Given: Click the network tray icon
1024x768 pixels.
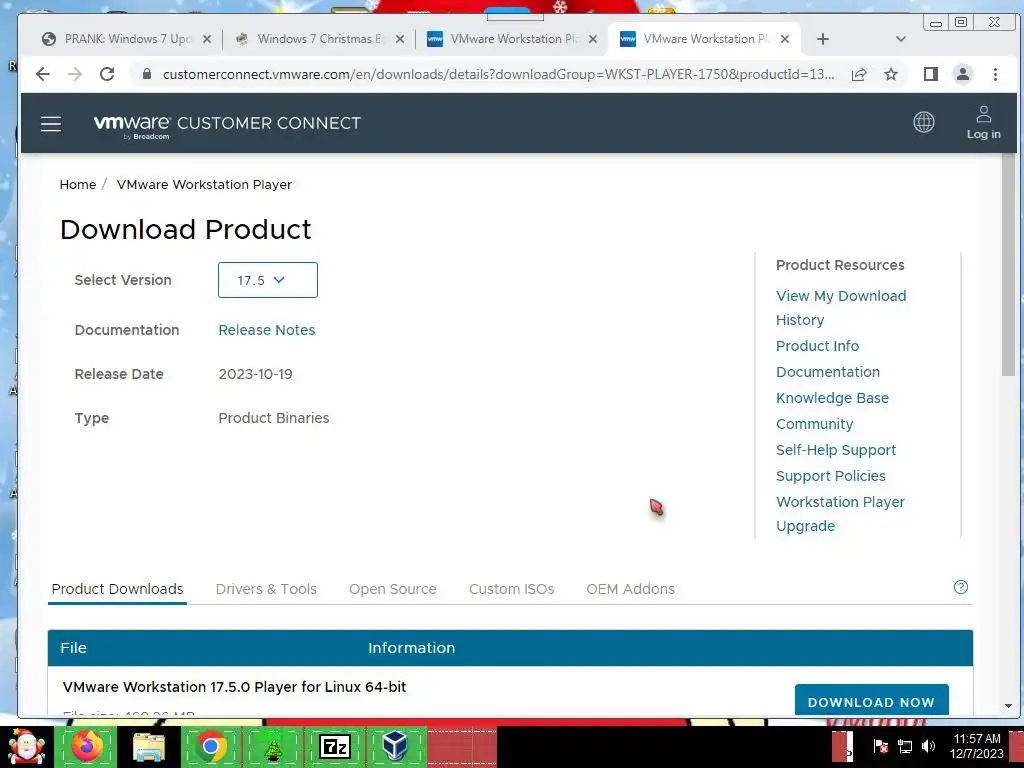Looking at the screenshot, I should point(904,746).
